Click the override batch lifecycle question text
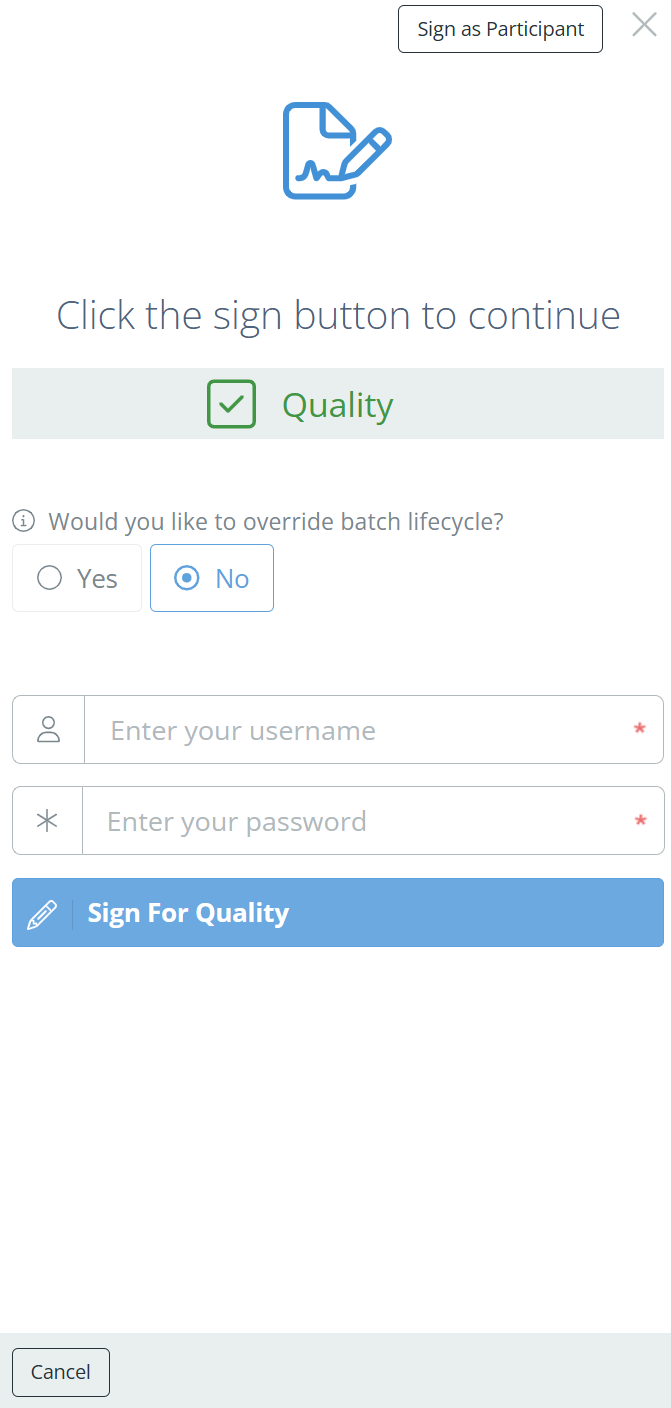 tap(276, 521)
